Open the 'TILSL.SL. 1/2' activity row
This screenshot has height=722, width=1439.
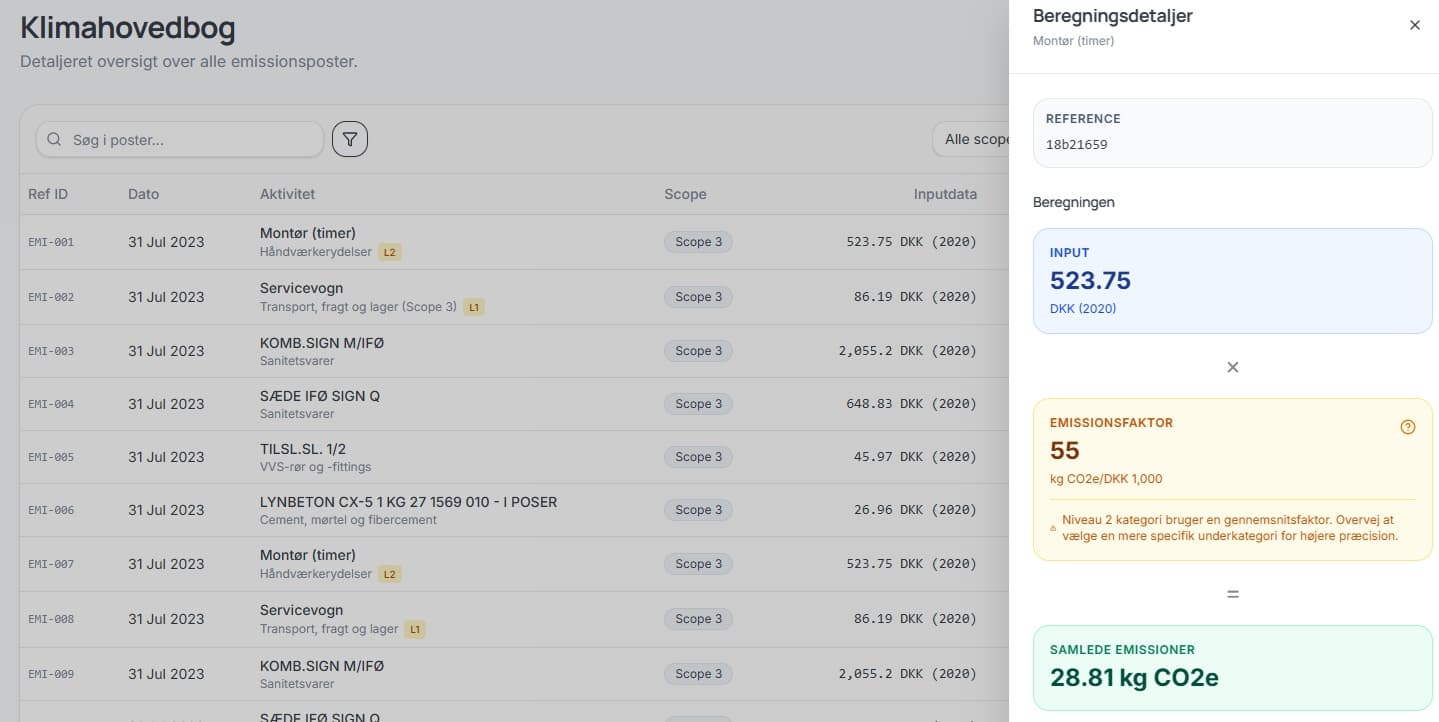tap(303, 449)
